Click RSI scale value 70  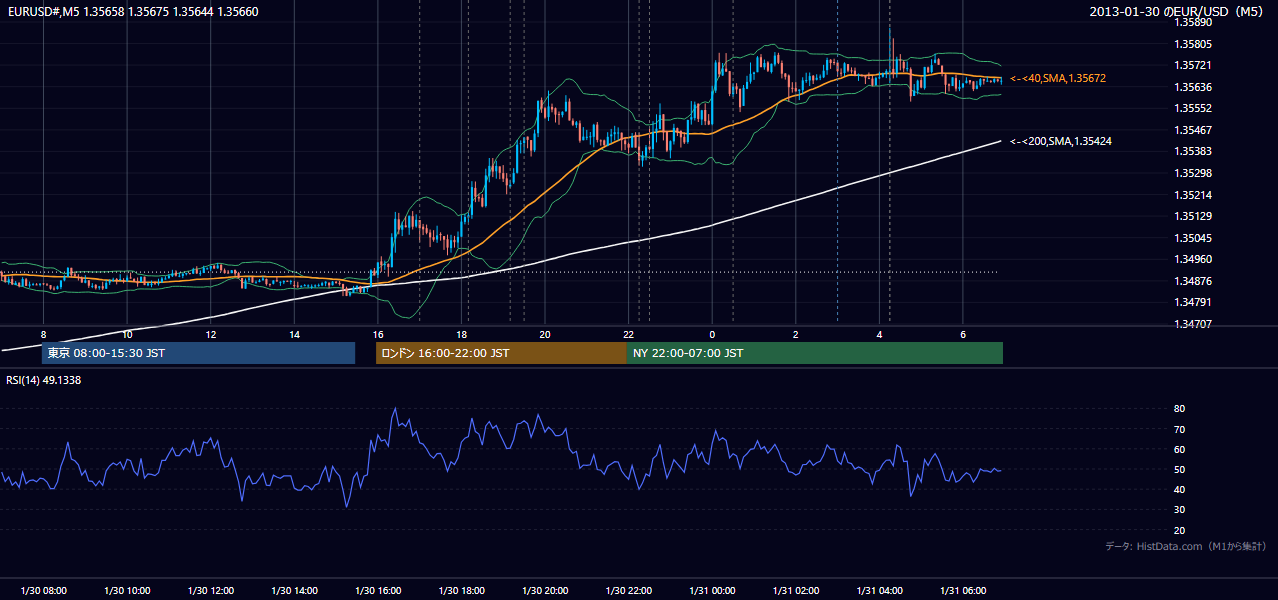[x=1180, y=429]
